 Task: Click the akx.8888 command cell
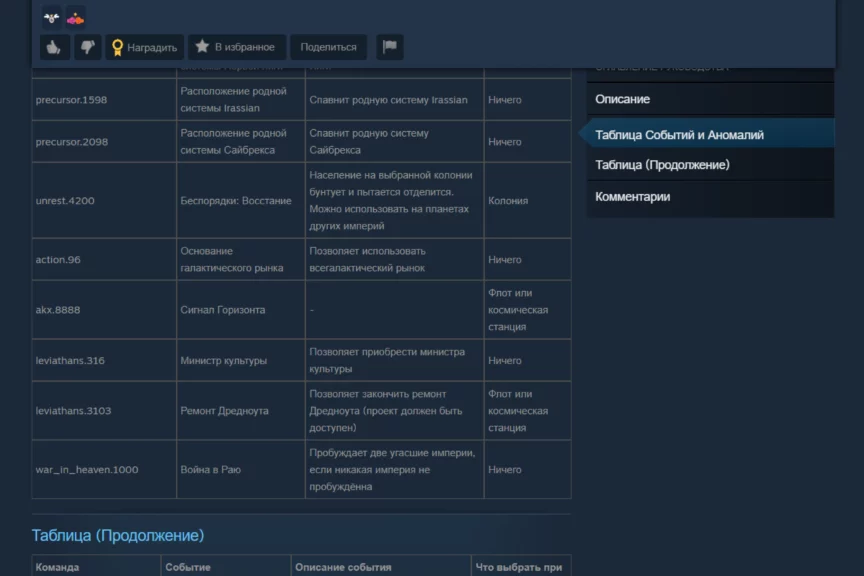pyautogui.click(x=58, y=310)
